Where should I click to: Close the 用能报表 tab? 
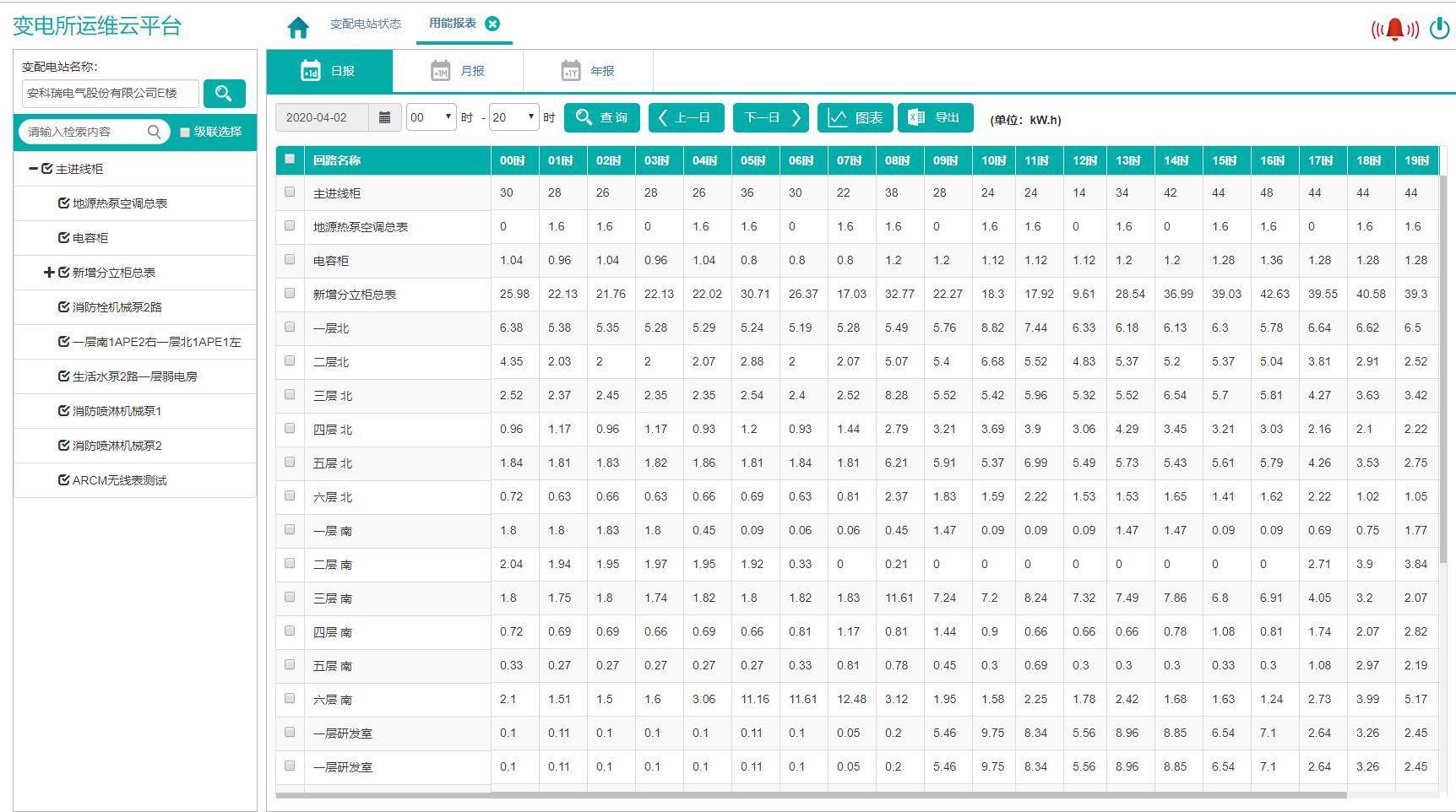pyautogui.click(x=493, y=24)
